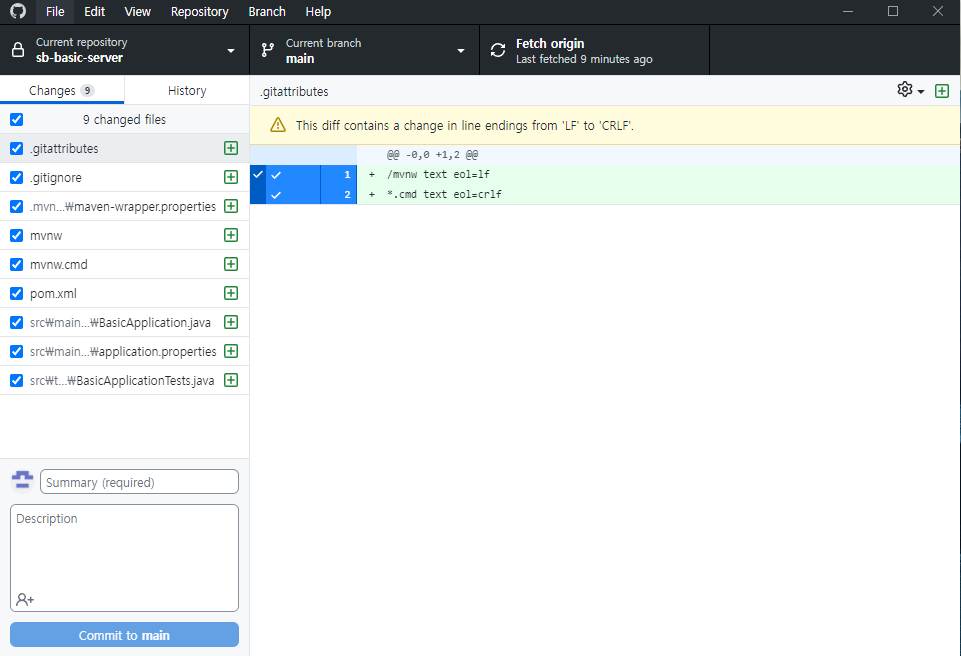
Task: Focus the Description text area
Action: click(x=124, y=557)
